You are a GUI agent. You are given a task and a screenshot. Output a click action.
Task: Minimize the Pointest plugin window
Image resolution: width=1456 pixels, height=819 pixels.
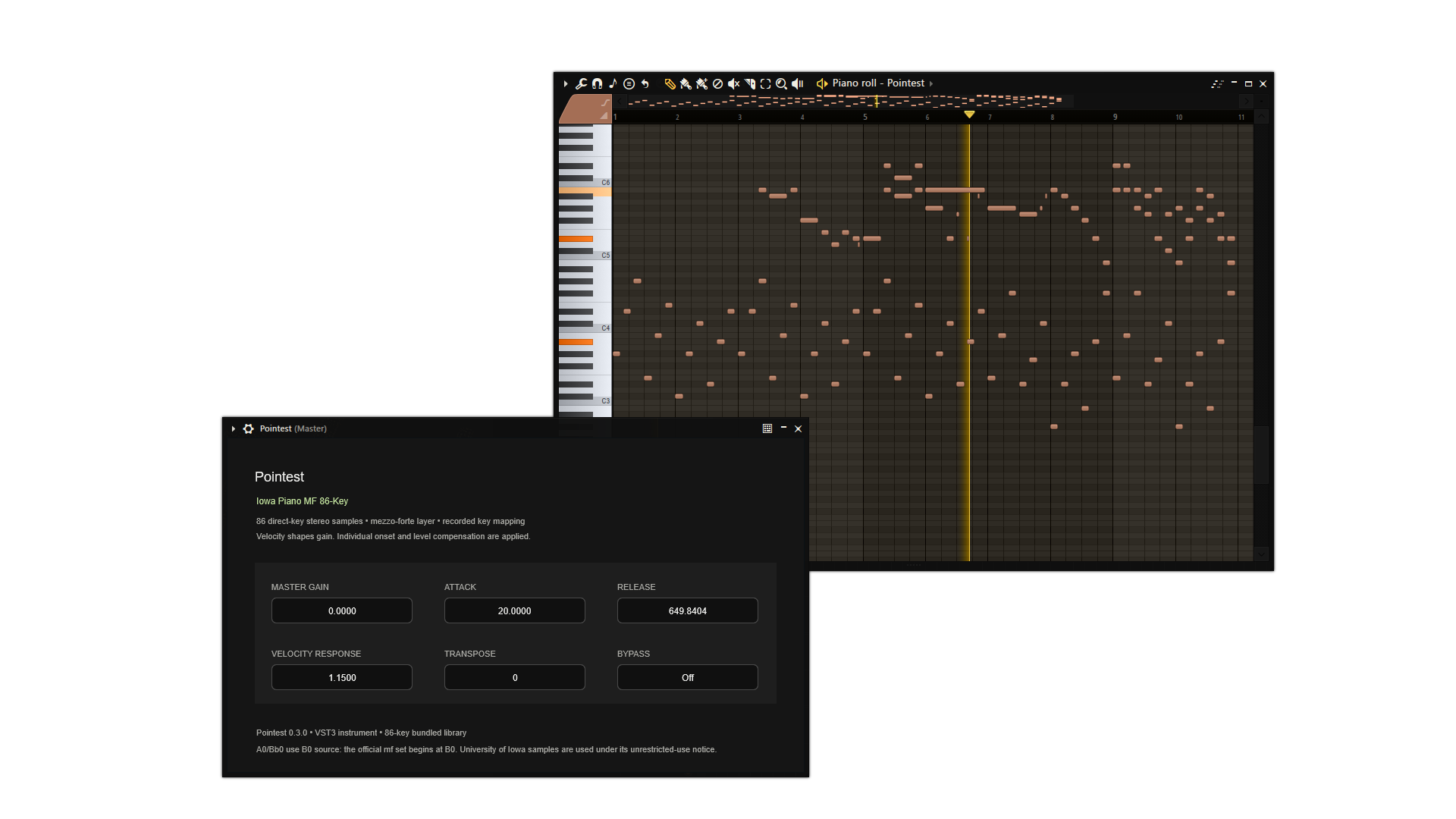[783, 428]
